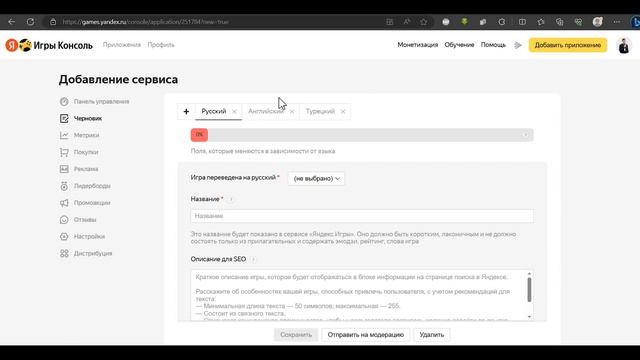This screenshot has width=640, height=360.
Task: Click the textarea scroll up arrow
Action: pyautogui.click(x=529, y=273)
